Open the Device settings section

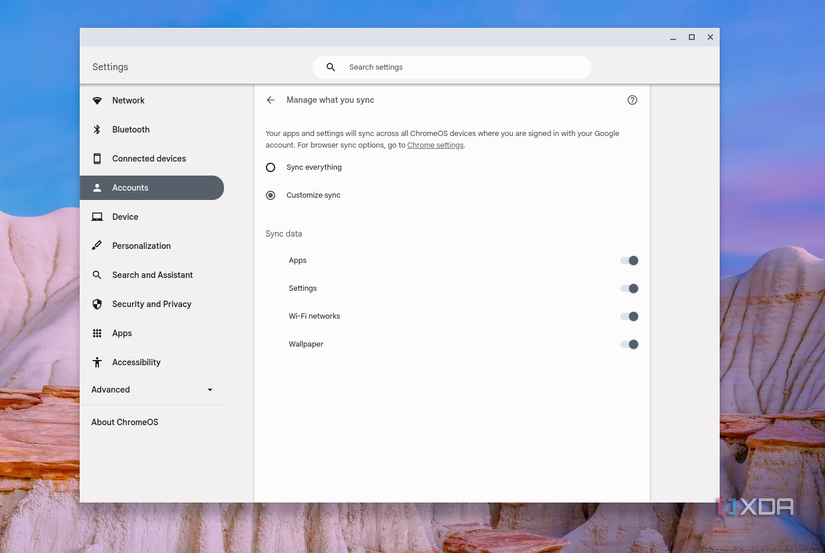152,217
